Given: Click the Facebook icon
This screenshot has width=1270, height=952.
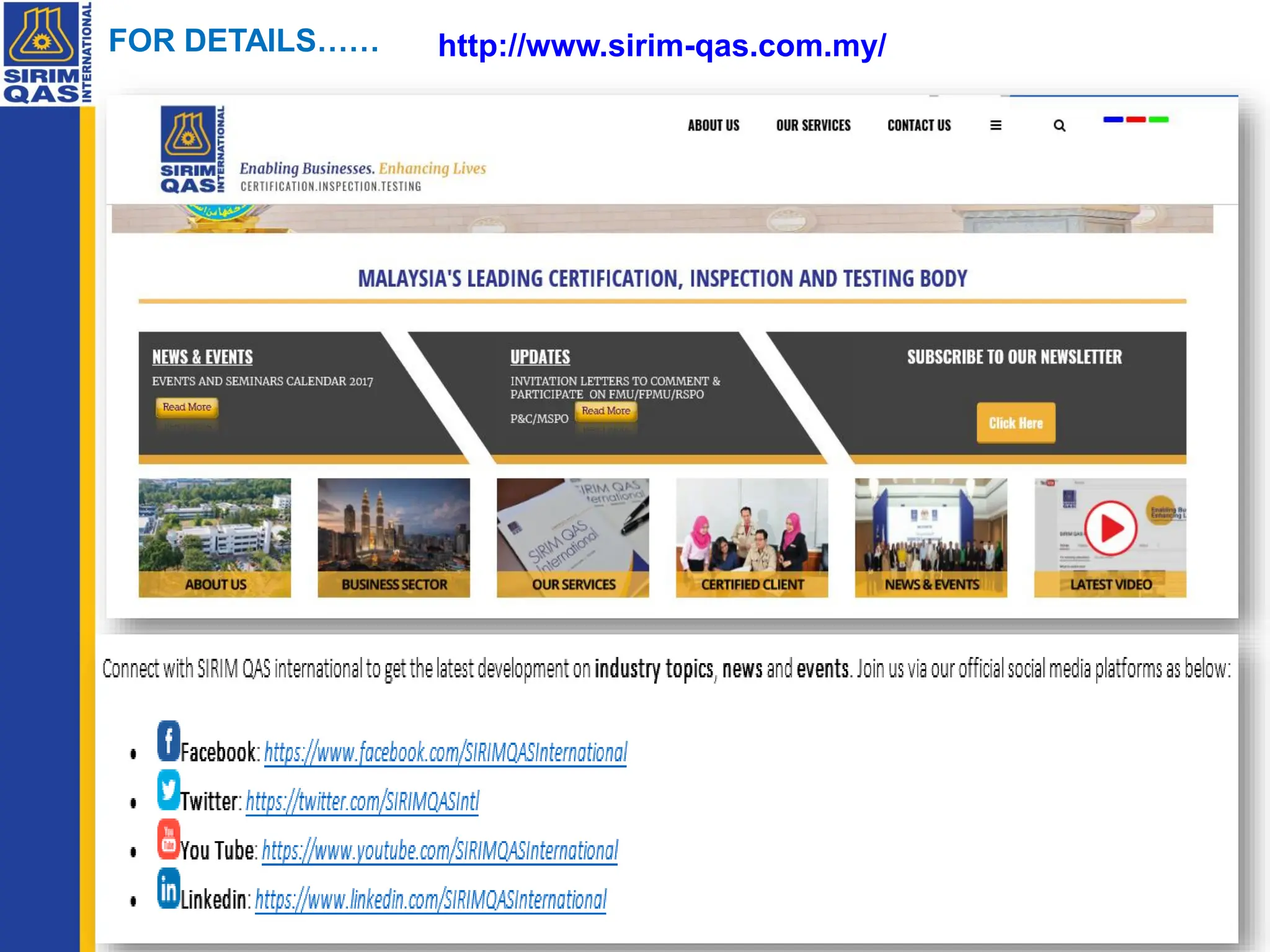Looking at the screenshot, I should pos(168,741).
